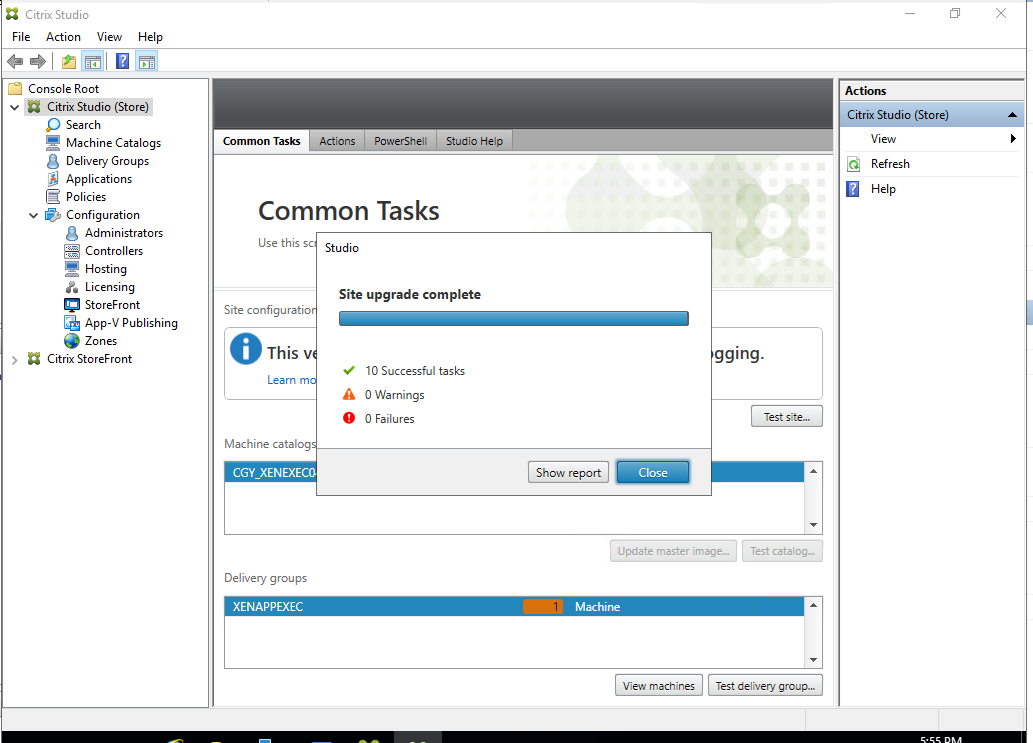Click the Test site... button
Viewport: 1033px width, 743px height.
(787, 416)
